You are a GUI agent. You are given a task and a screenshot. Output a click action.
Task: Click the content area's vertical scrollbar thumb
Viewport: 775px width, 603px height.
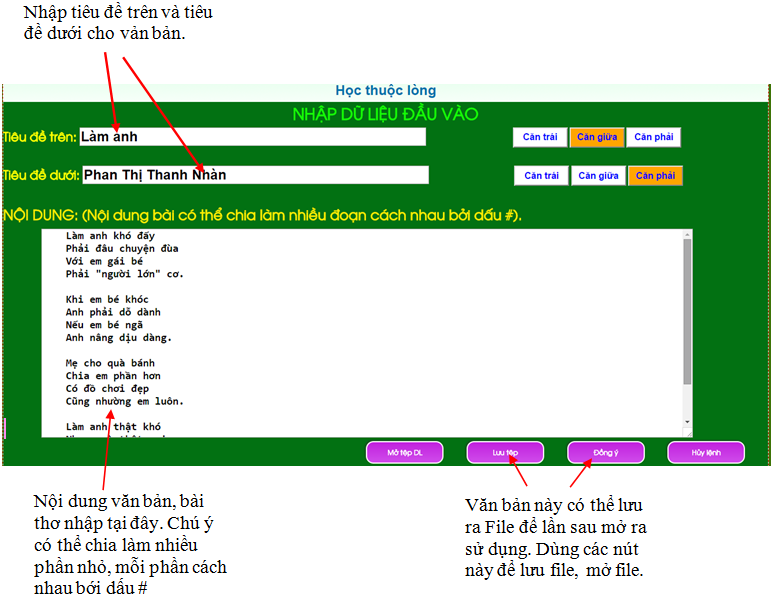[687, 310]
